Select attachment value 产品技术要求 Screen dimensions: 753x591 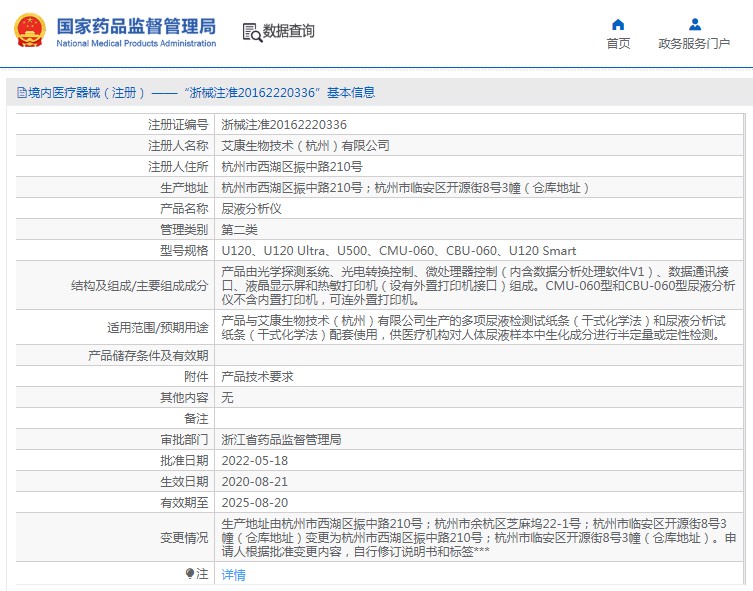click(257, 377)
